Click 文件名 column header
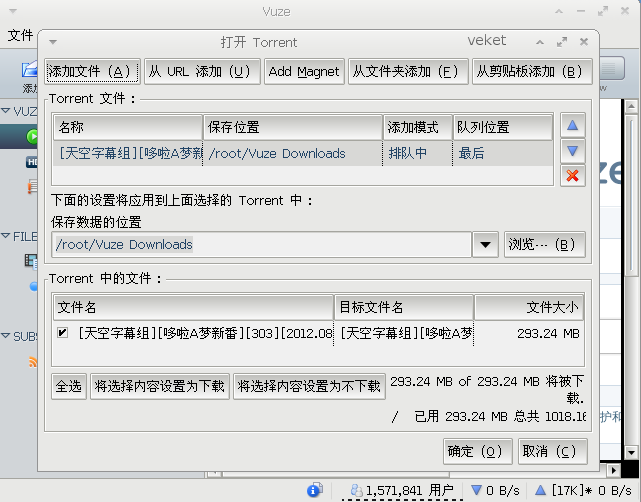641x502 pixels. tap(193, 307)
